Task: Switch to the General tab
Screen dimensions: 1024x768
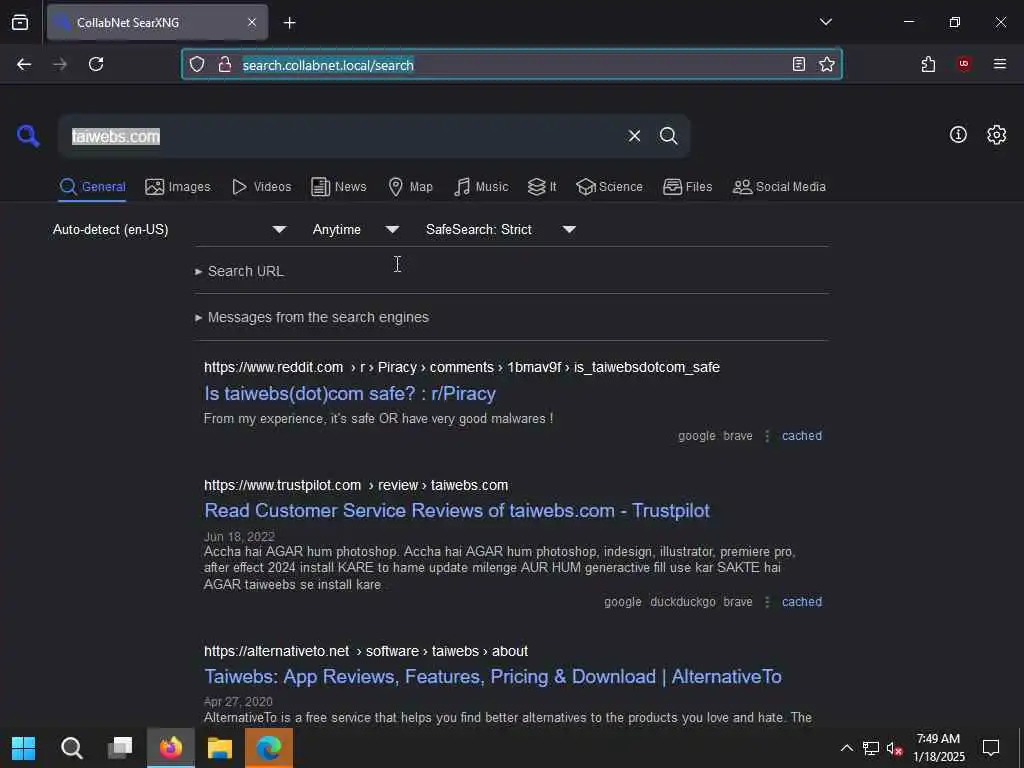Action: (x=92, y=187)
